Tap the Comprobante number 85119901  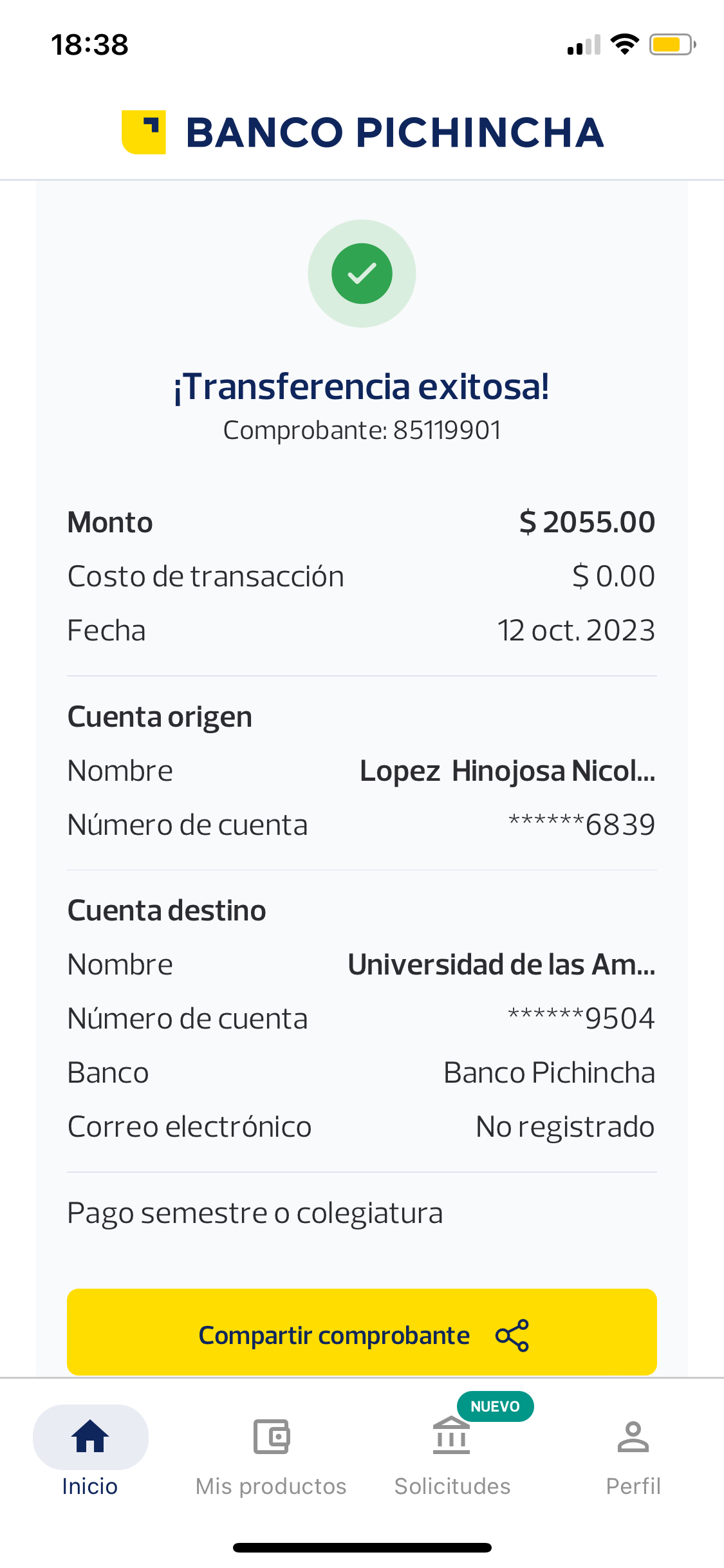tap(447, 431)
